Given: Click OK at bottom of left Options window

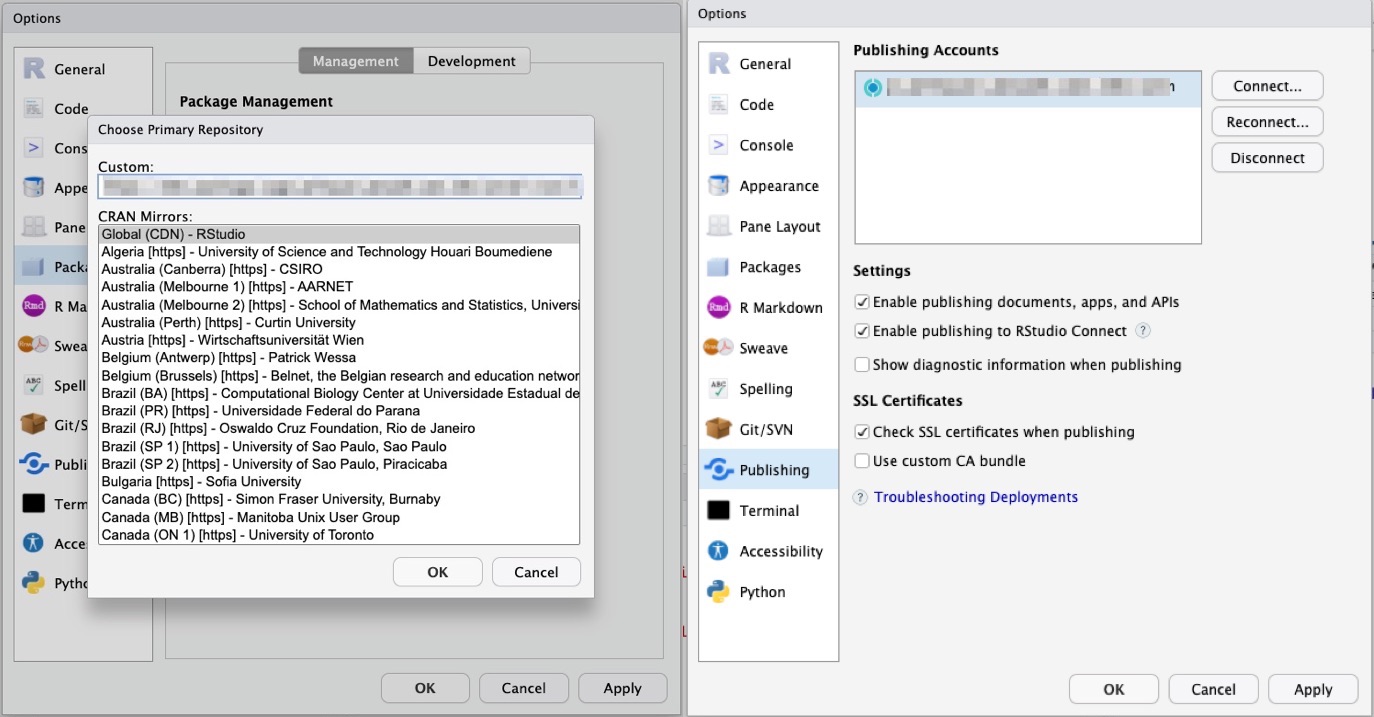Looking at the screenshot, I should (x=425, y=688).
